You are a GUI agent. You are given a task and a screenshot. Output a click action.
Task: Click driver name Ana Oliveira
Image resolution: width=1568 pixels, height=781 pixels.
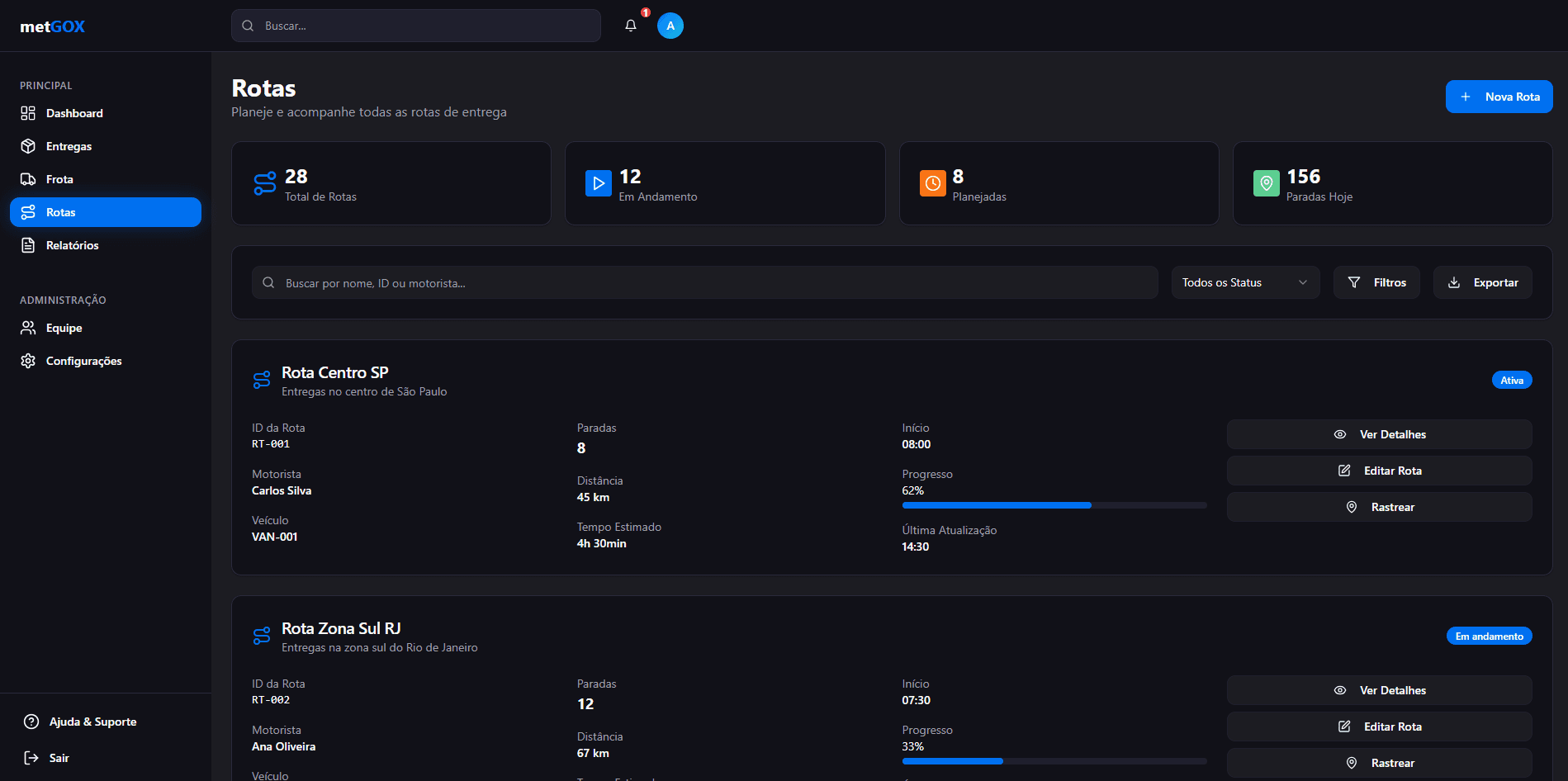283,746
